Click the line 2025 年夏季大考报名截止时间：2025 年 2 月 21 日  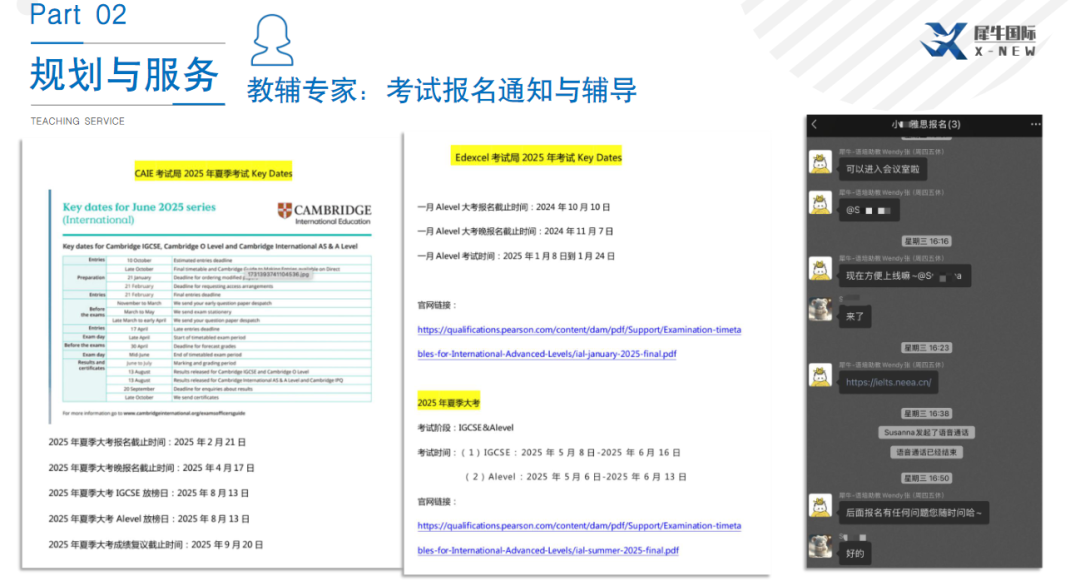tap(147, 442)
